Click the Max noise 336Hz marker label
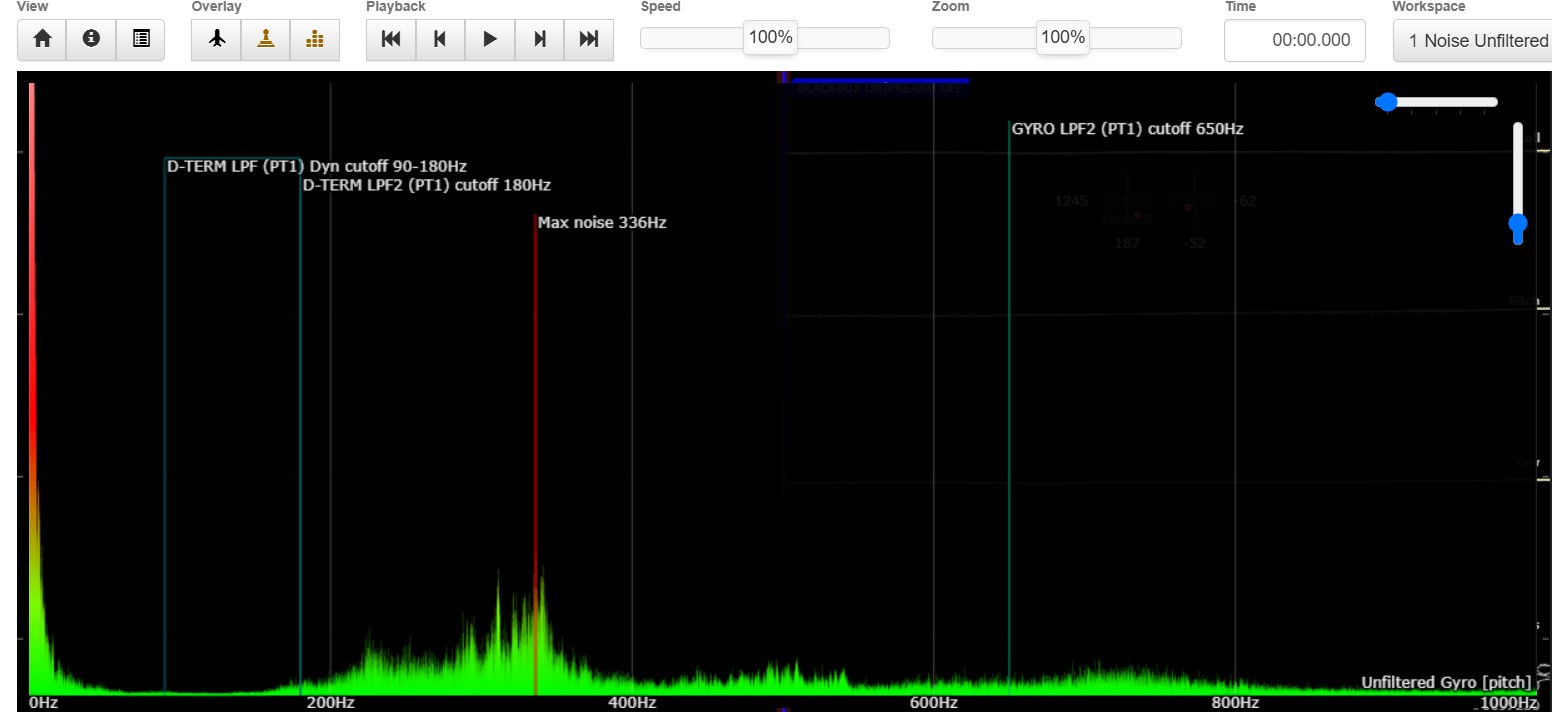The width and height of the screenshot is (1552, 712). click(602, 223)
